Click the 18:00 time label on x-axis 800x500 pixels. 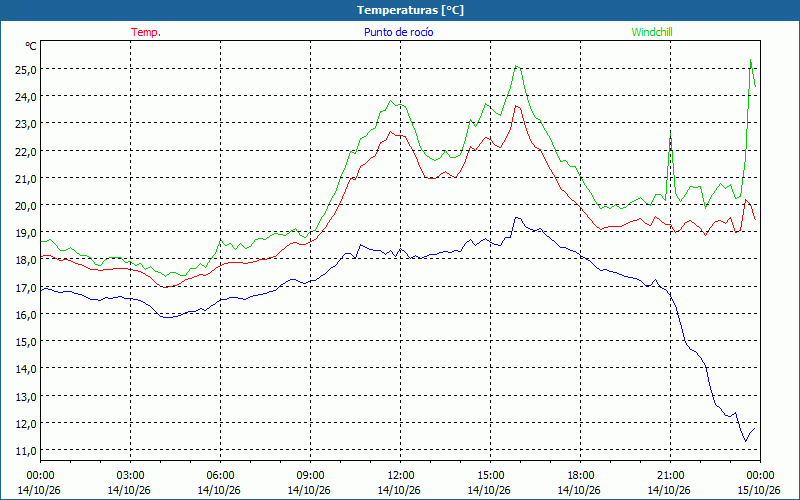pos(581,476)
